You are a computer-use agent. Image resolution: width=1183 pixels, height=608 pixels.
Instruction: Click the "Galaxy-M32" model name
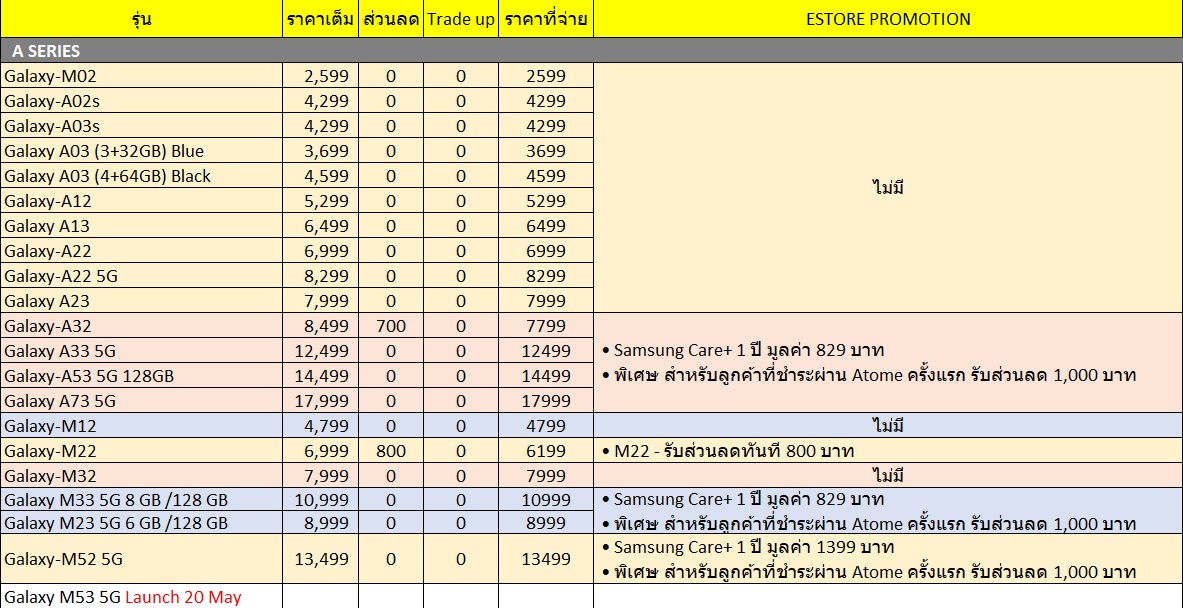pos(50,476)
